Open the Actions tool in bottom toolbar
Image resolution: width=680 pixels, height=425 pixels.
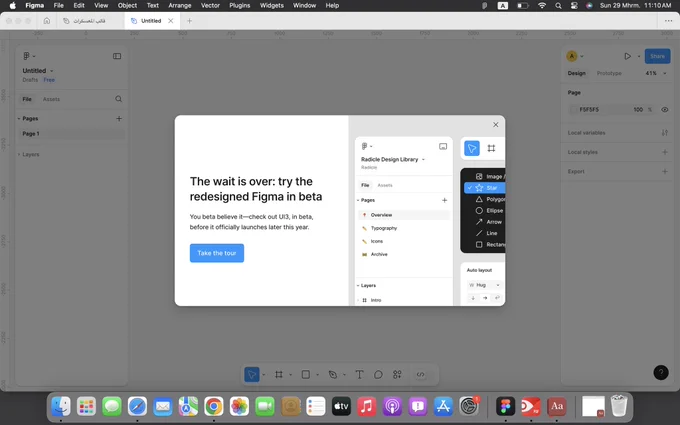tap(397, 374)
